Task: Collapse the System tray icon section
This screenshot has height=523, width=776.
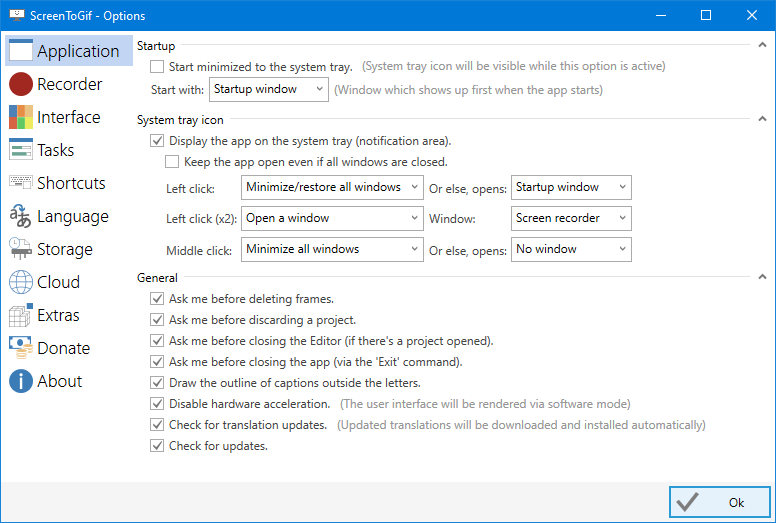Action: [763, 121]
